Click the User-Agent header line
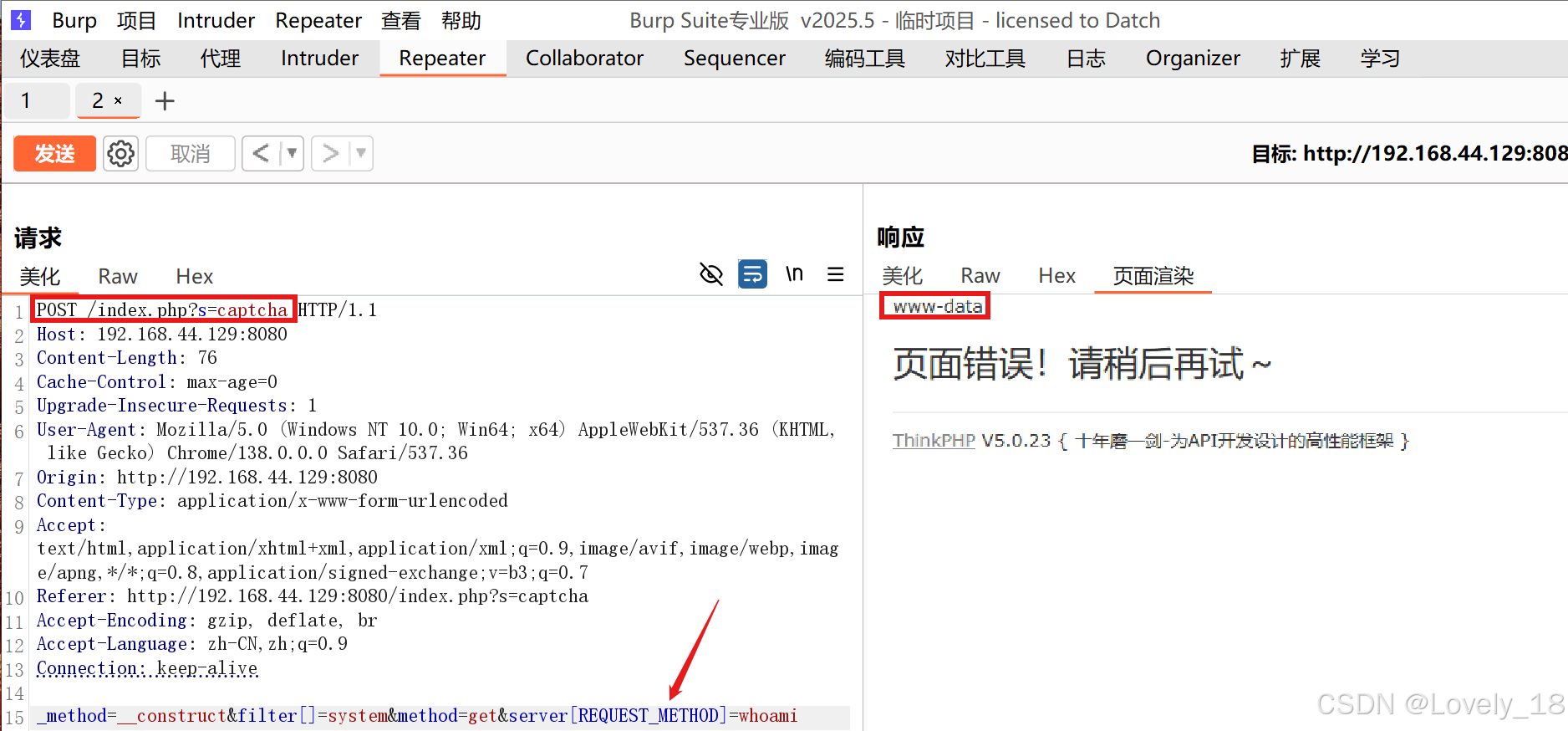Image resolution: width=1568 pixels, height=731 pixels. (x=435, y=441)
